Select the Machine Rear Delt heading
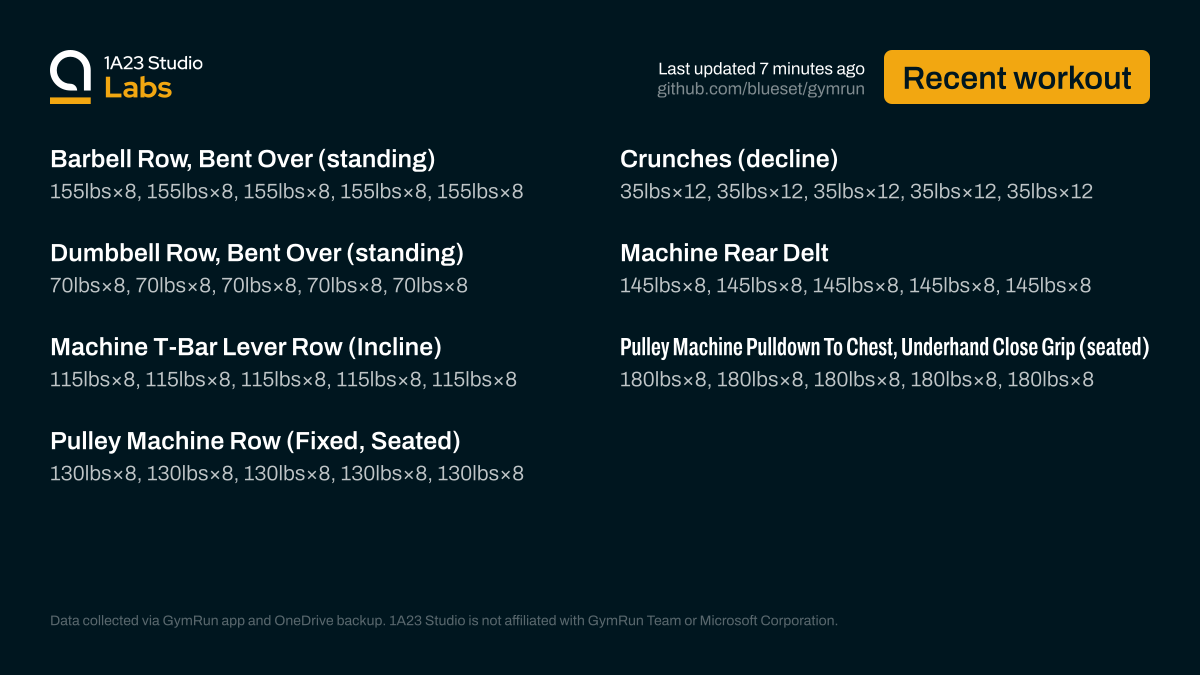This screenshot has height=675, width=1200. [724, 253]
